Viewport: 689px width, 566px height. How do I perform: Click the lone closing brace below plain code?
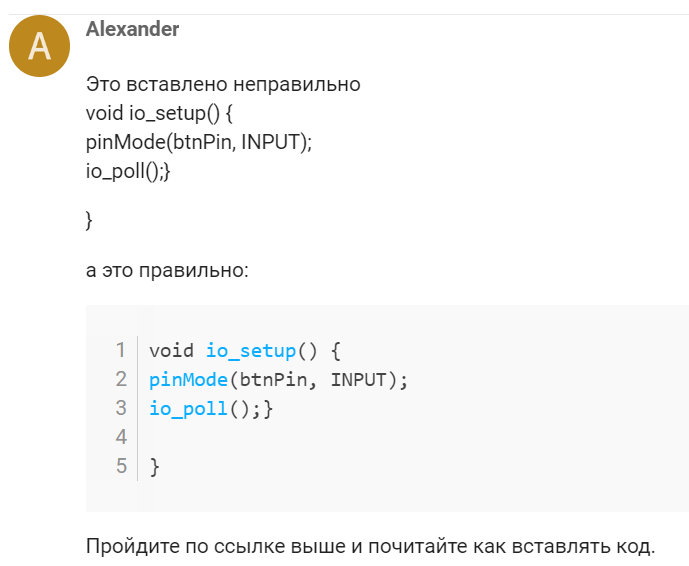click(x=89, y=220)
